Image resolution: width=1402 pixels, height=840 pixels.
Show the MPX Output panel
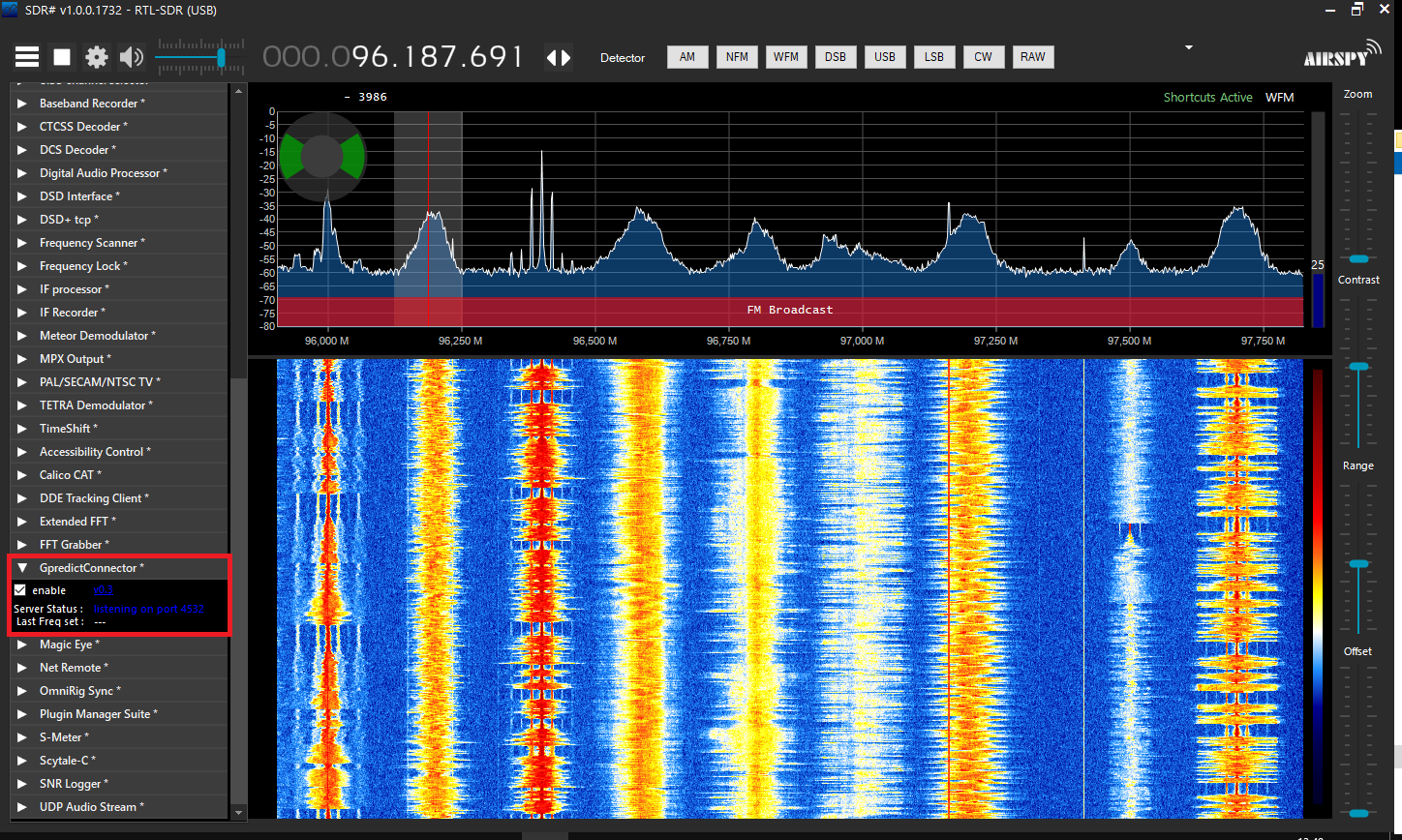119,359
